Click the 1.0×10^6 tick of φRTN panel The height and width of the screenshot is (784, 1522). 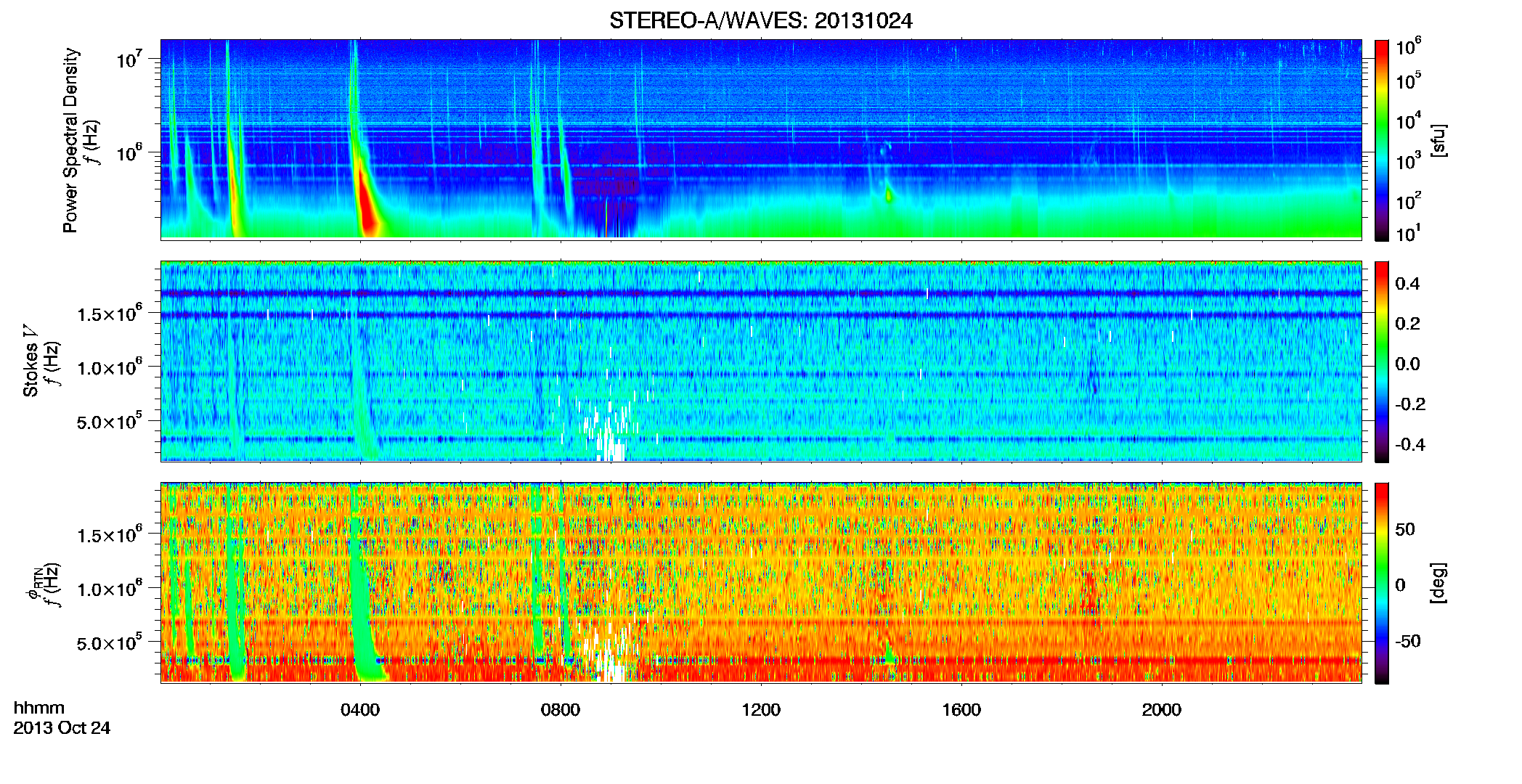[x=109, y=588]
